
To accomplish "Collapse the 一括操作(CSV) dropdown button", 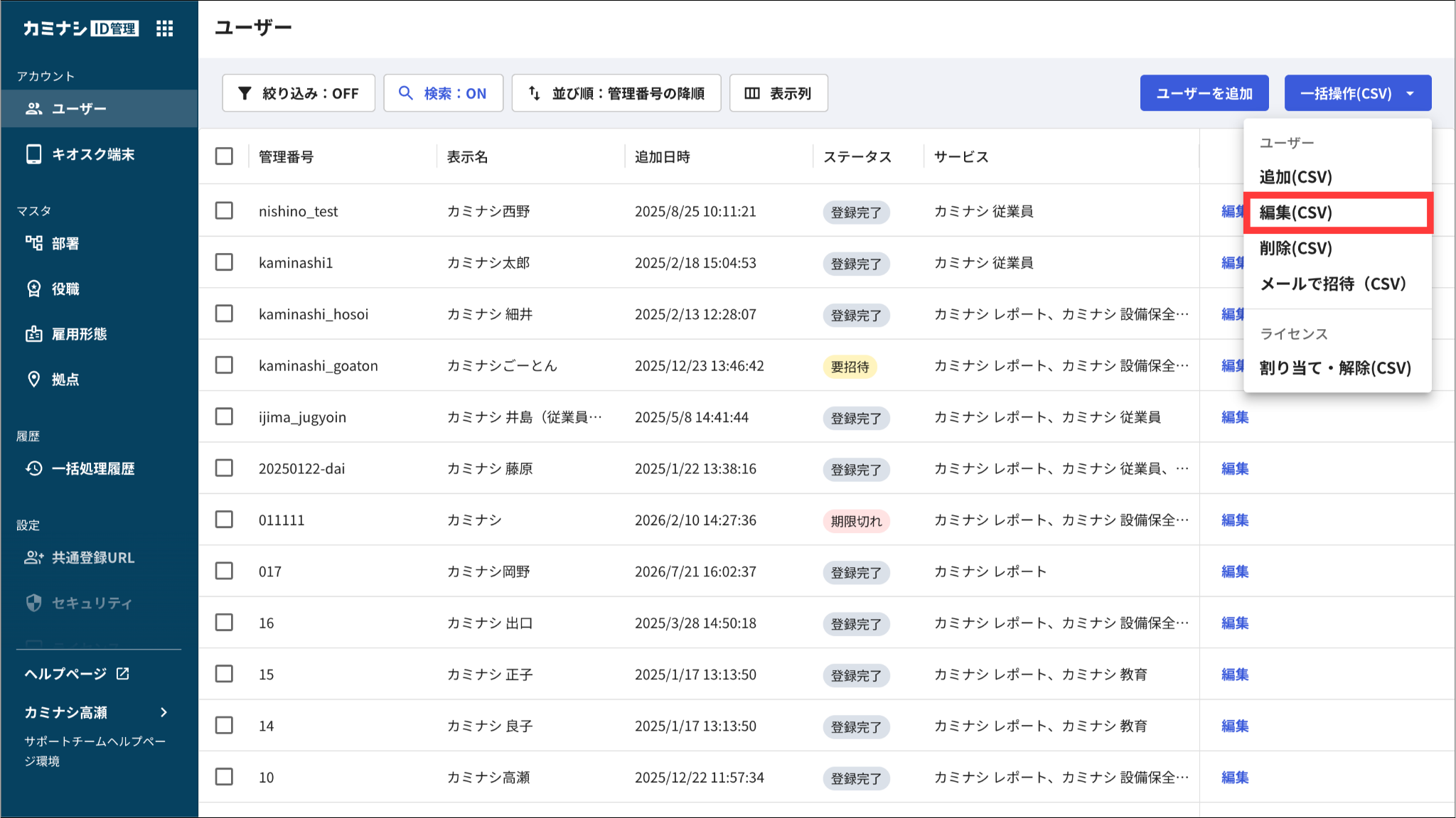I will 1358,93.
